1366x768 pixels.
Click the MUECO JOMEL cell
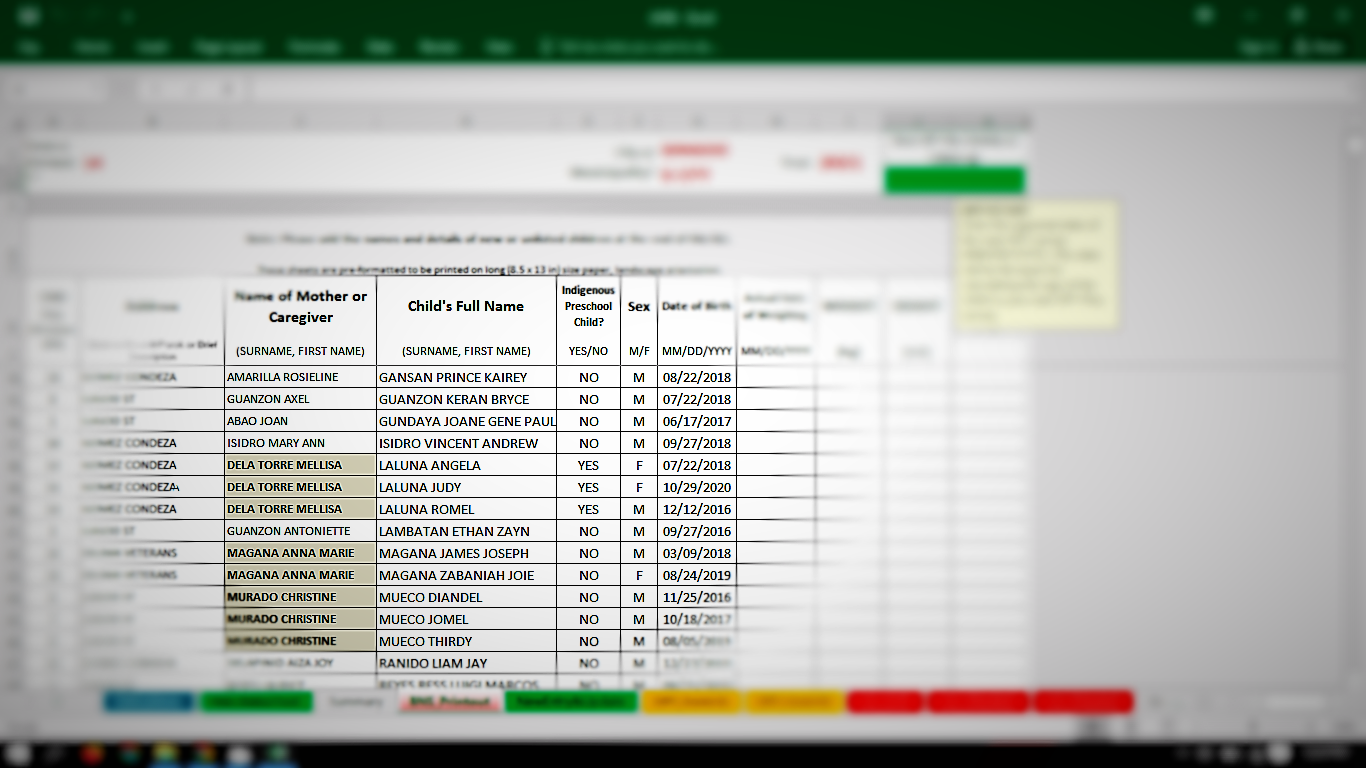(466, 619)
